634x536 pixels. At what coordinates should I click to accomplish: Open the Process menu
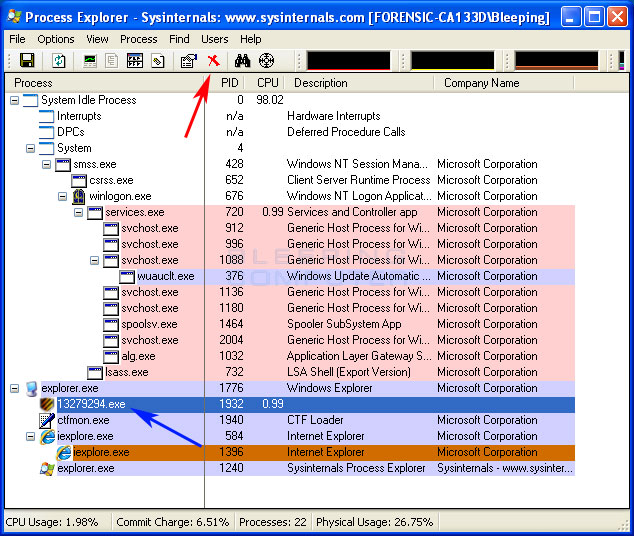coord(138,39)
